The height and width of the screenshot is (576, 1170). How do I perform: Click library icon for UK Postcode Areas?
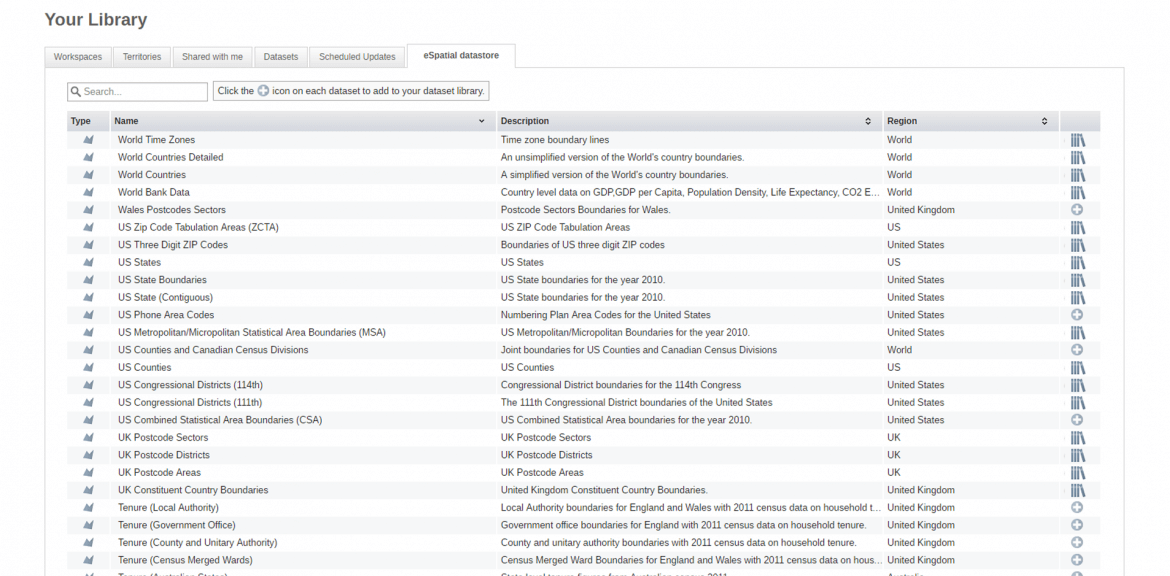pos(1077,473)
